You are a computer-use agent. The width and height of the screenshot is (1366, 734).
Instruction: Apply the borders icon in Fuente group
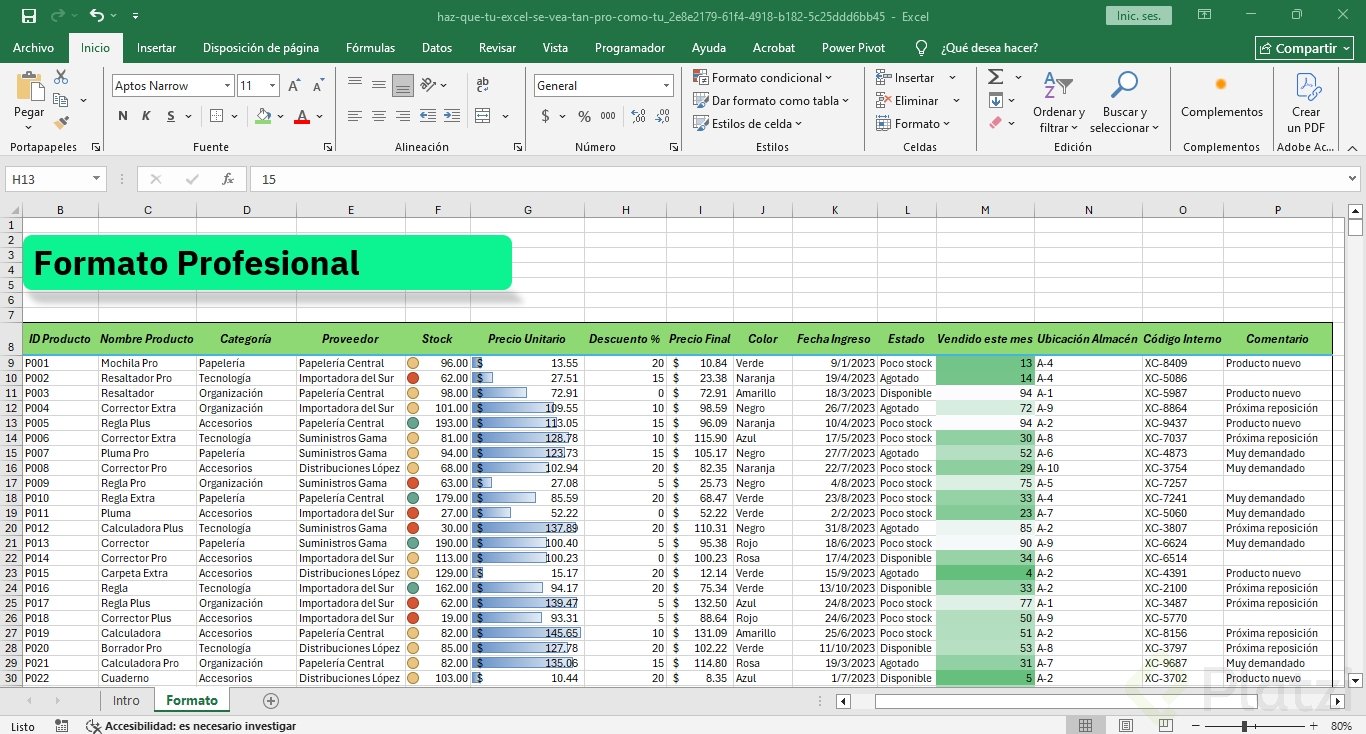click(217, 116)
